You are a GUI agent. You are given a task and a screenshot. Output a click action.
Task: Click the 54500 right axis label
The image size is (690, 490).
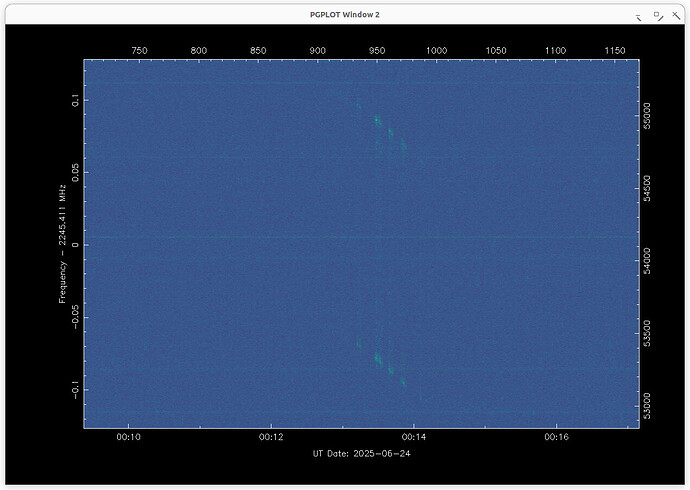click(x=646, y=189)
